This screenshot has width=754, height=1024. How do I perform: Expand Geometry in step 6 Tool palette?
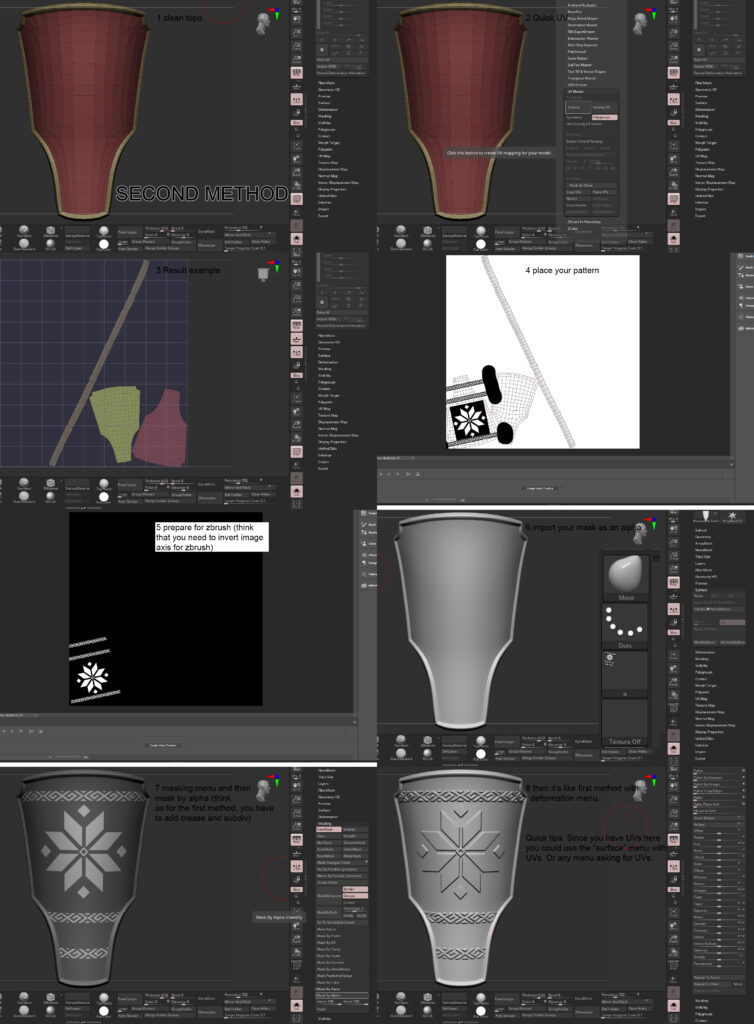pos(703,537)
